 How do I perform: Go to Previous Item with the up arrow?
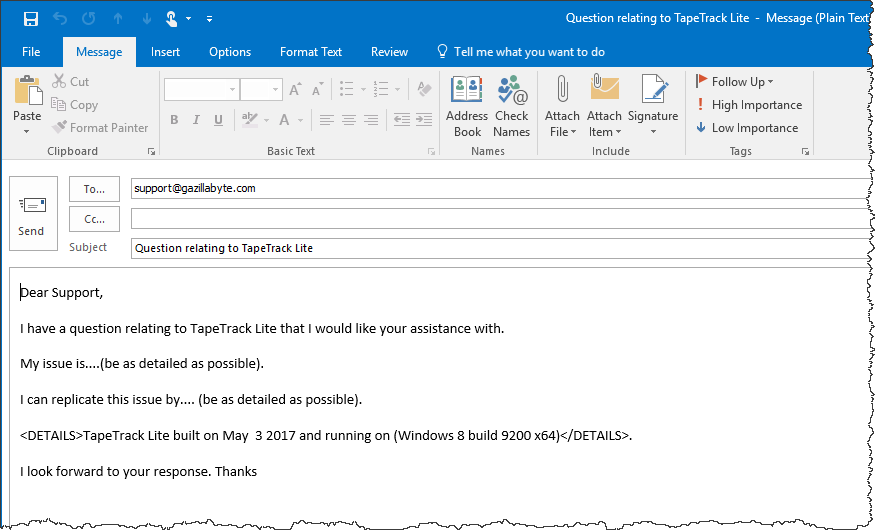click(118, 19)
